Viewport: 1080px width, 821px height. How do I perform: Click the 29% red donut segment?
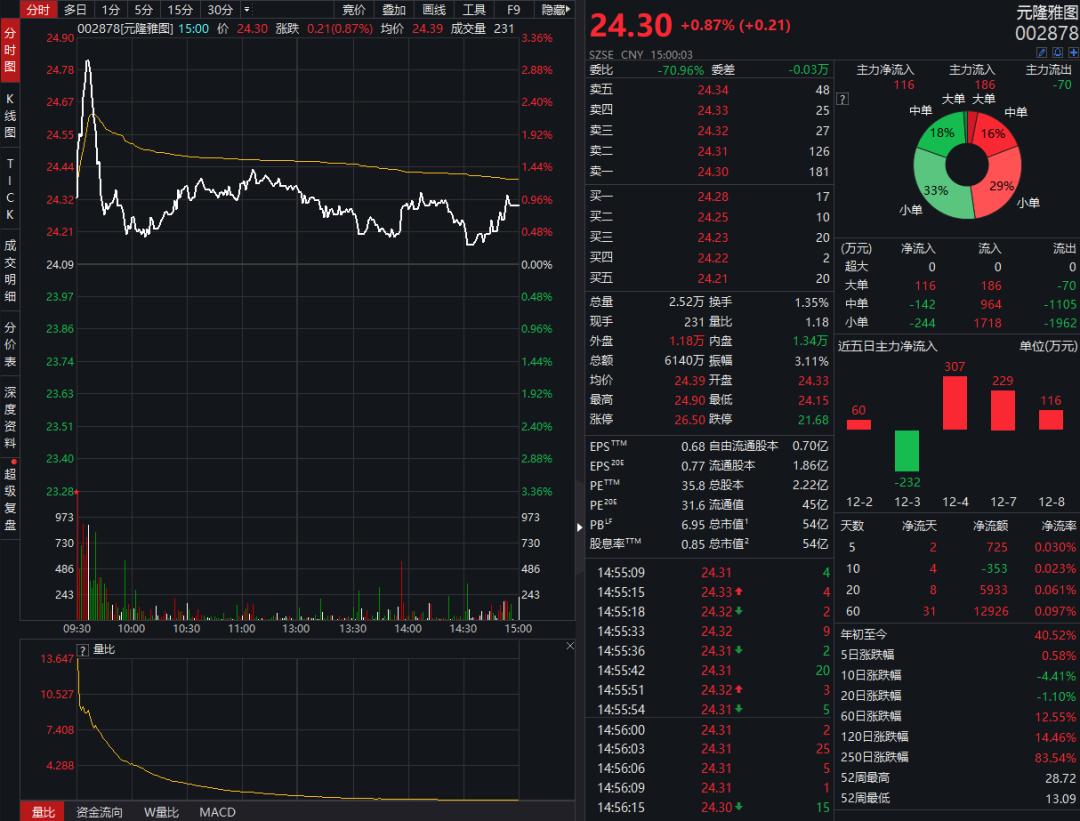coord(1000,186)
